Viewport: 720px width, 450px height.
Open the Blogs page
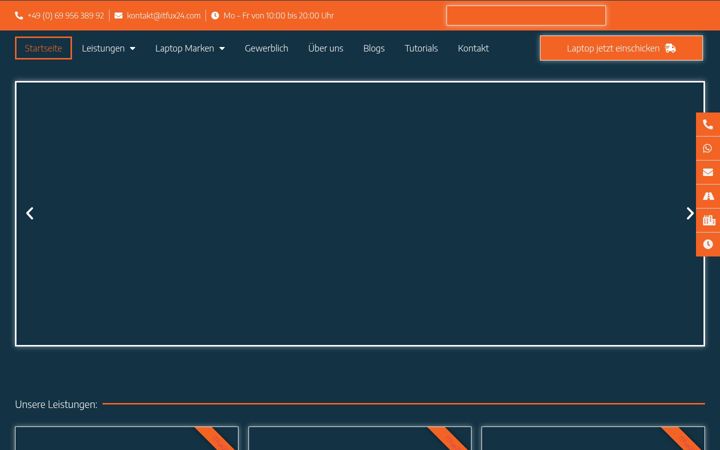374,48
